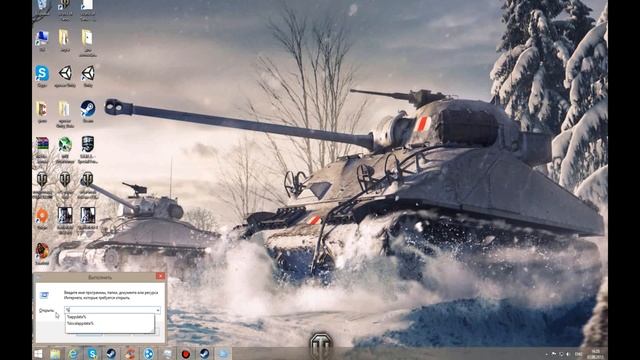Click the red record-button taskbar icon
640x360 pixels.
(186, 353)
